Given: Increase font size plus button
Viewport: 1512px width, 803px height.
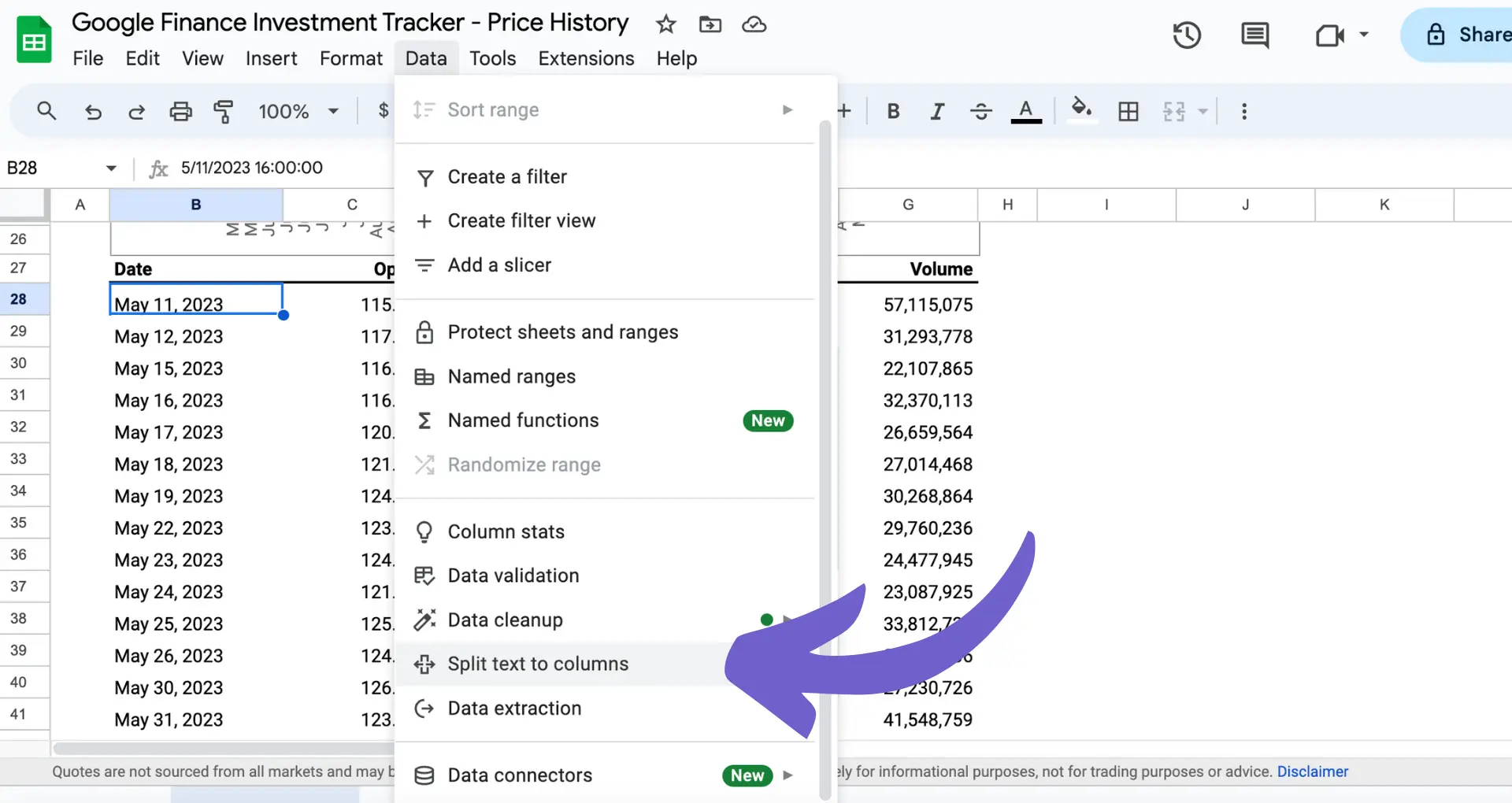Looking at the screenshot, I should pos(845,111).
